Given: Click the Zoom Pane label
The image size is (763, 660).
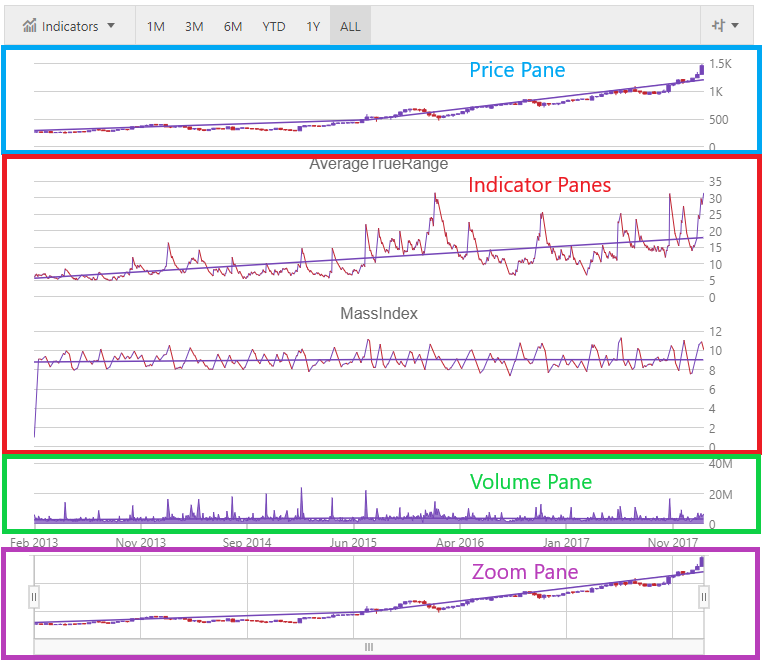Looking at the screenshot, I should (x=525, y=572).
